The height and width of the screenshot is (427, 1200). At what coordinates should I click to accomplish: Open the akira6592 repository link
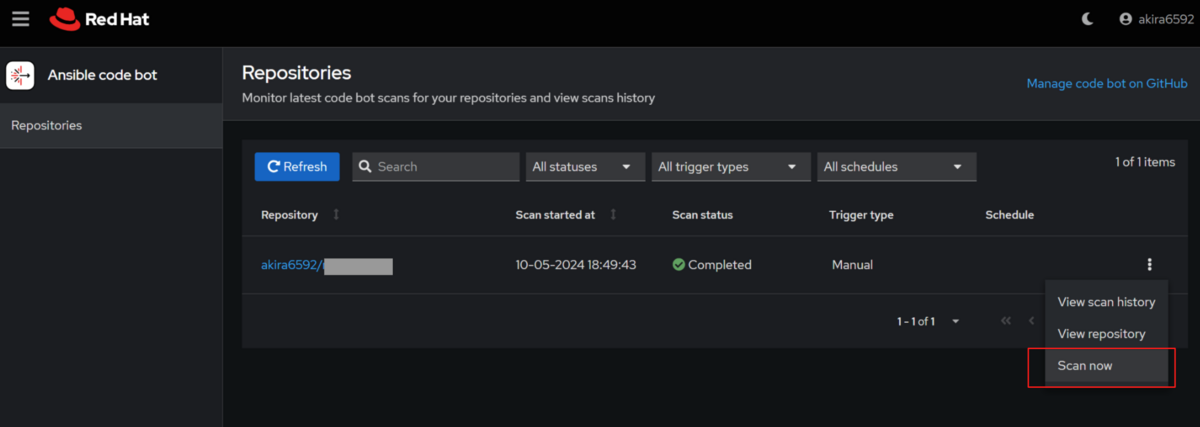tap(291, 265)
